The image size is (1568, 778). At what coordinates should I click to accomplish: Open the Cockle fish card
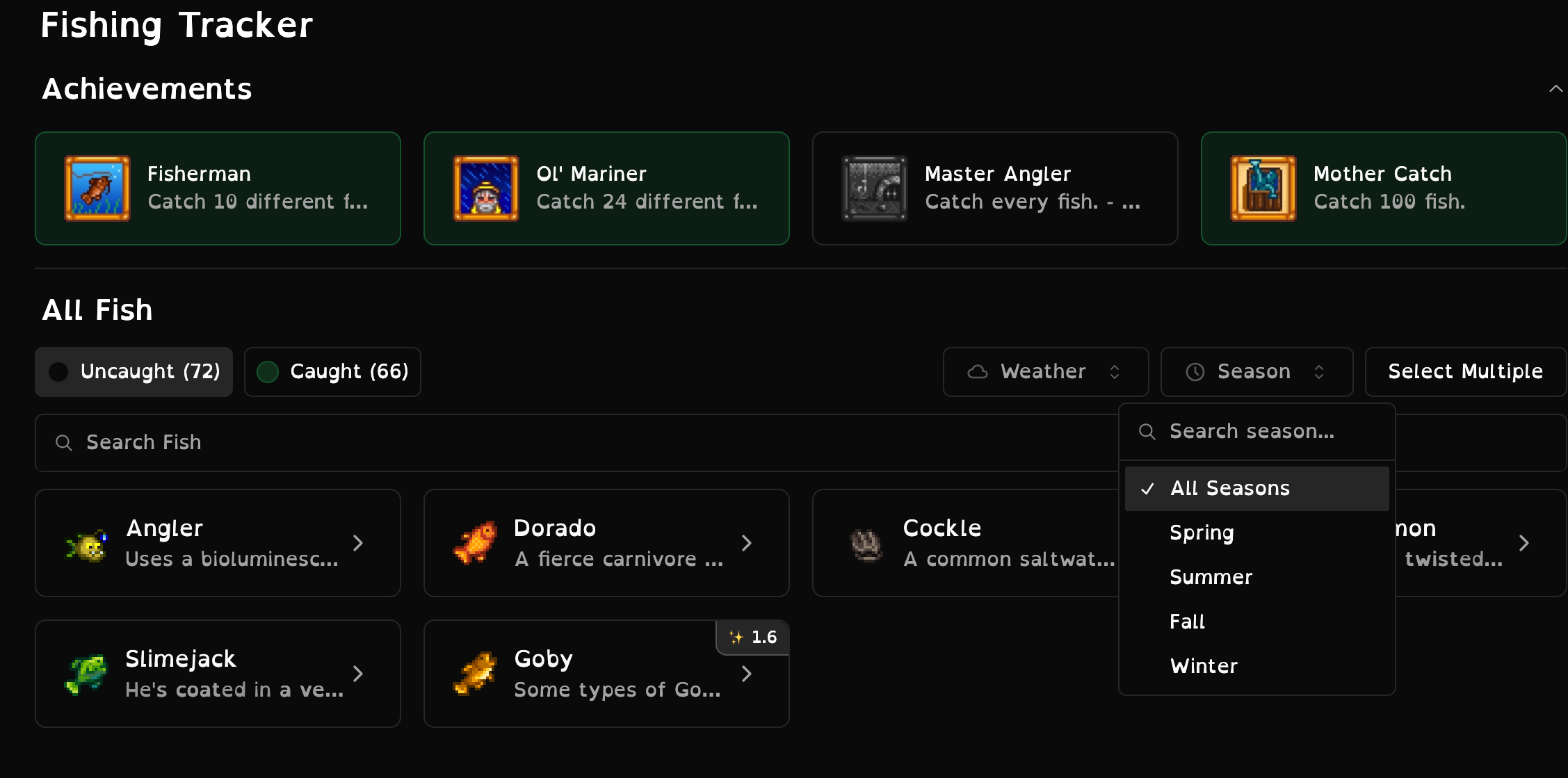click(x=965, y=543)
